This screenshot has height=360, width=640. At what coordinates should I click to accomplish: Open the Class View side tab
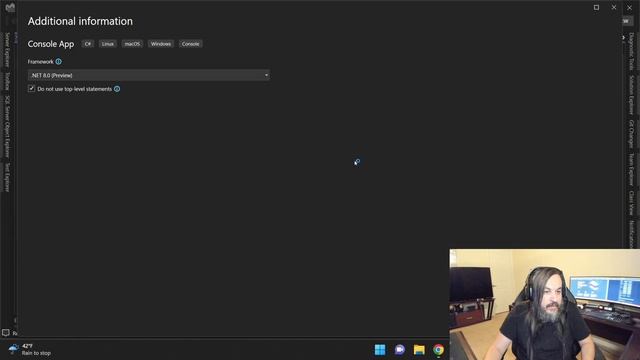pyautogui.click(x=632, y=203)
